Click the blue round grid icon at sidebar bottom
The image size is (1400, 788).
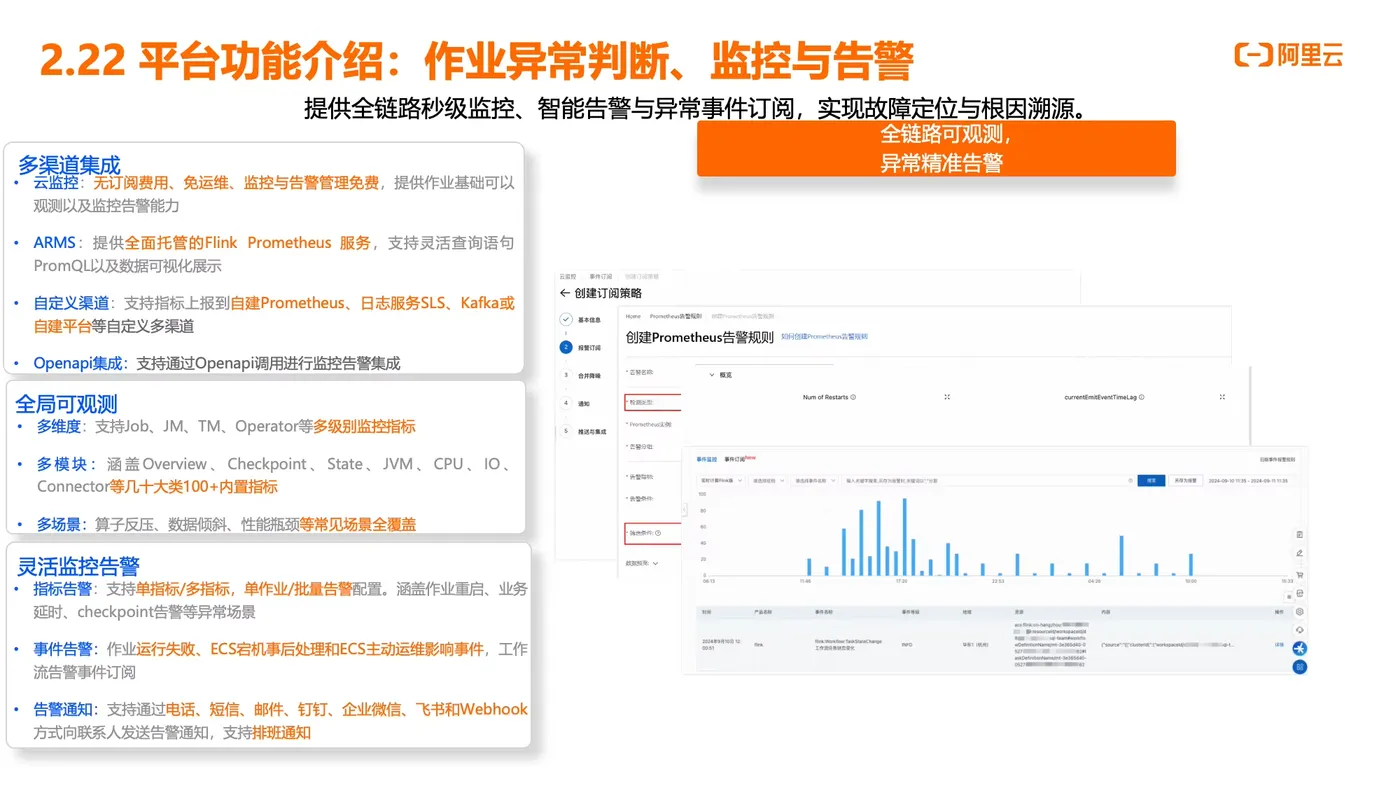tap(1300, 667)
